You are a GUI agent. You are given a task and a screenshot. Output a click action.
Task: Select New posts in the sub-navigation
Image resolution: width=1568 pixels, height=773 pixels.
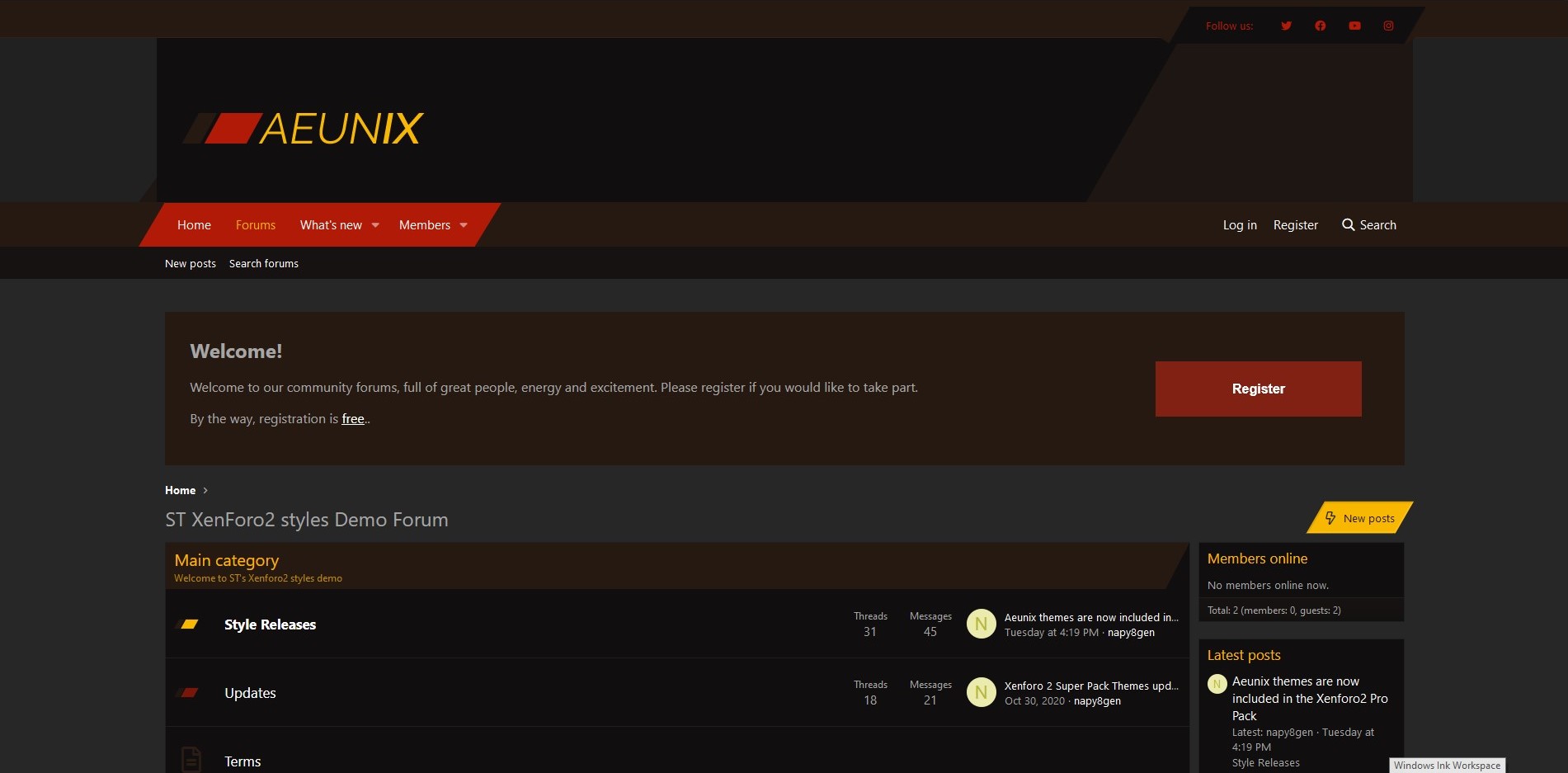tap(191, 264)
